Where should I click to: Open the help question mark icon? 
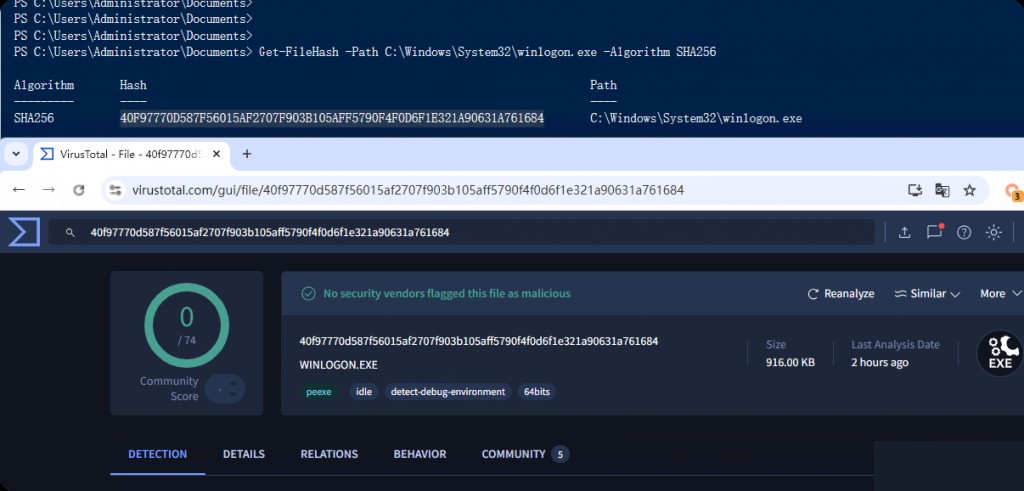(964, 232)
